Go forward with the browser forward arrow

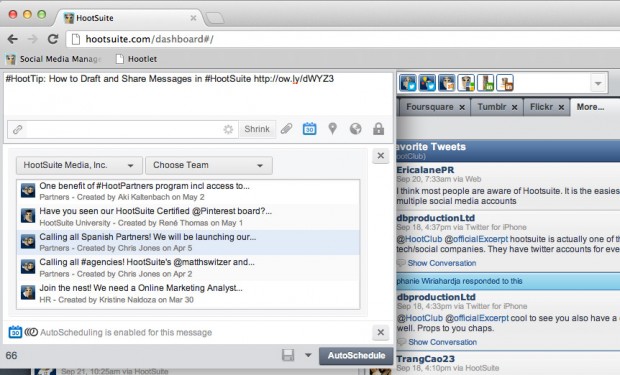(x=32, y=39)
